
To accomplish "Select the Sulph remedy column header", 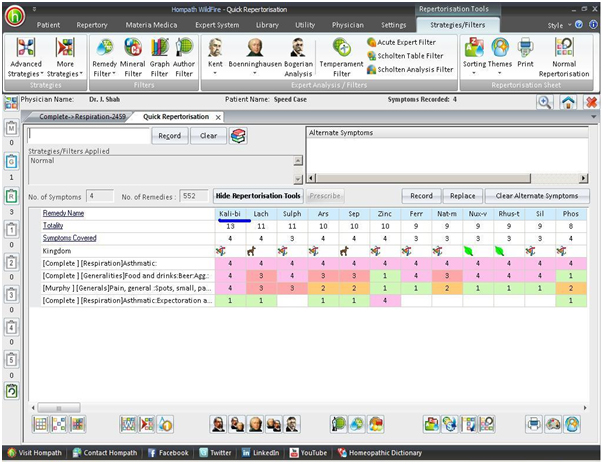I will coord(292,214).
